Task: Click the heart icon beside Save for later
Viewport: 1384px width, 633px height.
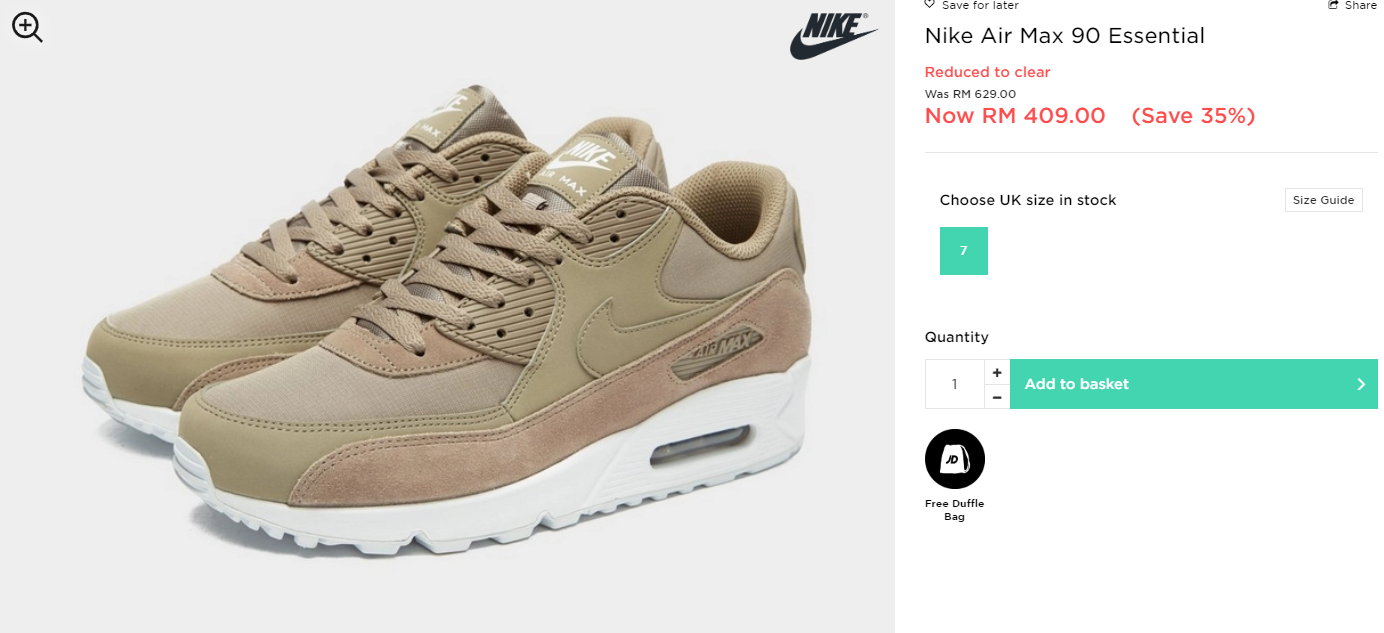Action: pyautogui.click(x=929, y=5)
